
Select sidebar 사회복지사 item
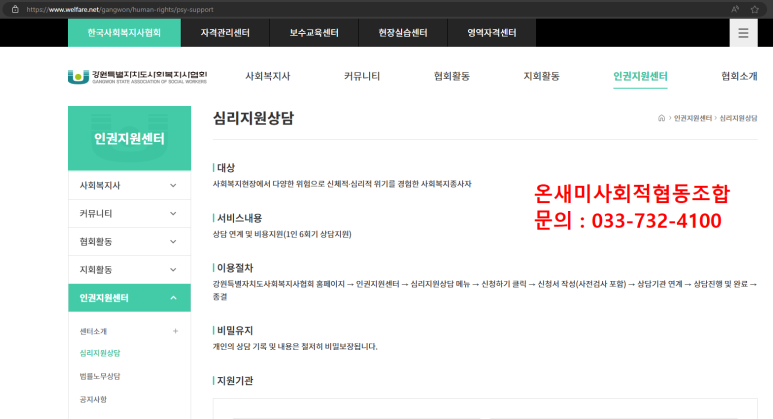(129, 186)
